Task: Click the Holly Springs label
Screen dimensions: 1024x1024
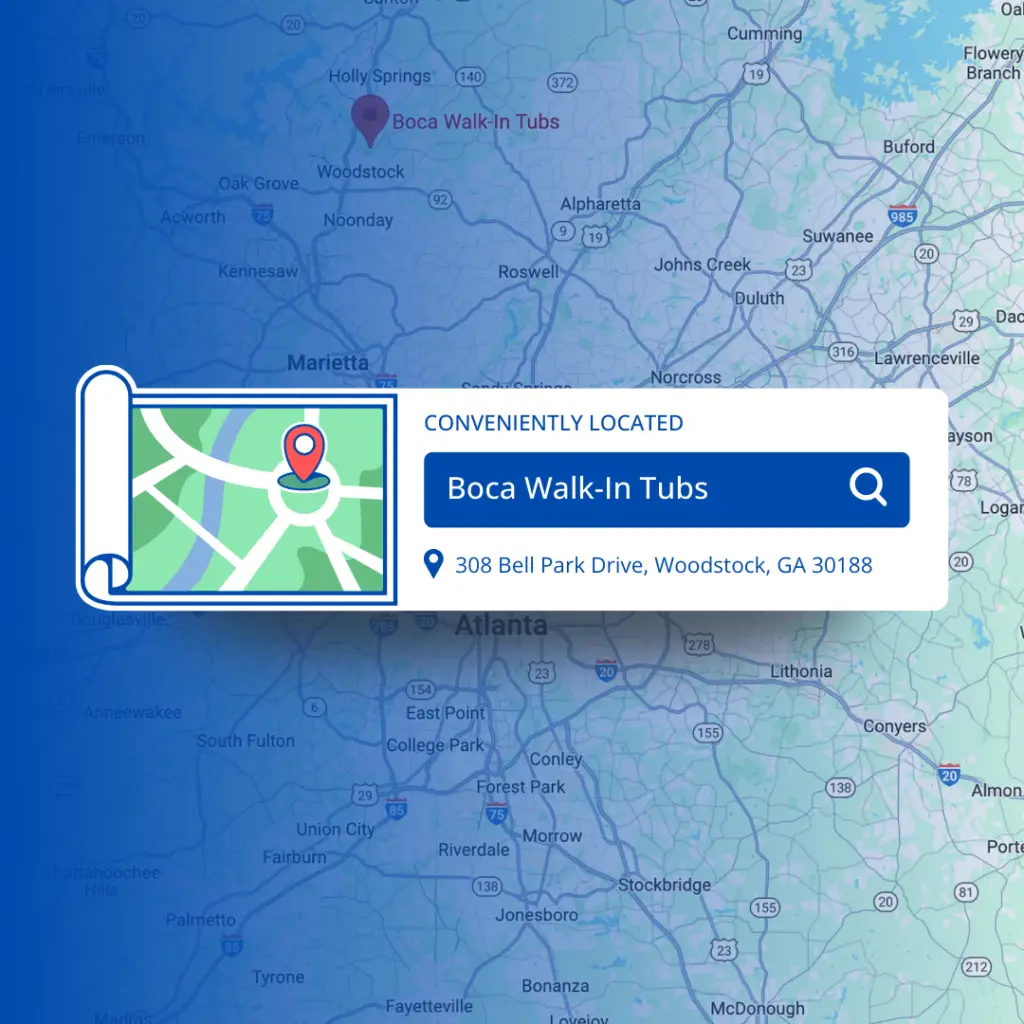Action: click(x=379, y=76)
